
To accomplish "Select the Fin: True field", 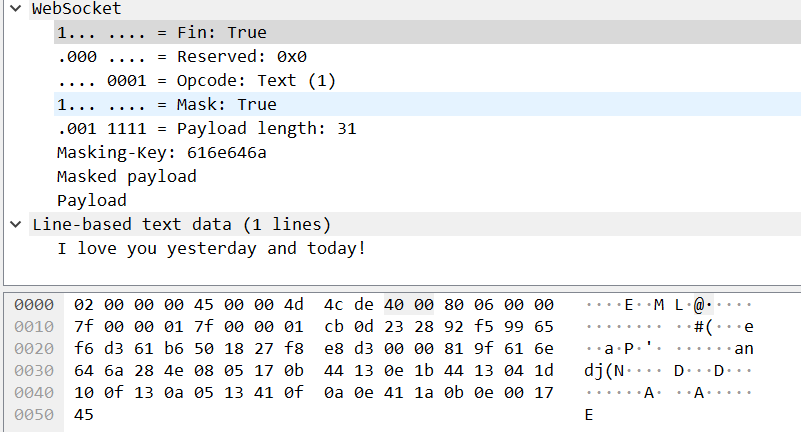I will [x=427, y=32].
